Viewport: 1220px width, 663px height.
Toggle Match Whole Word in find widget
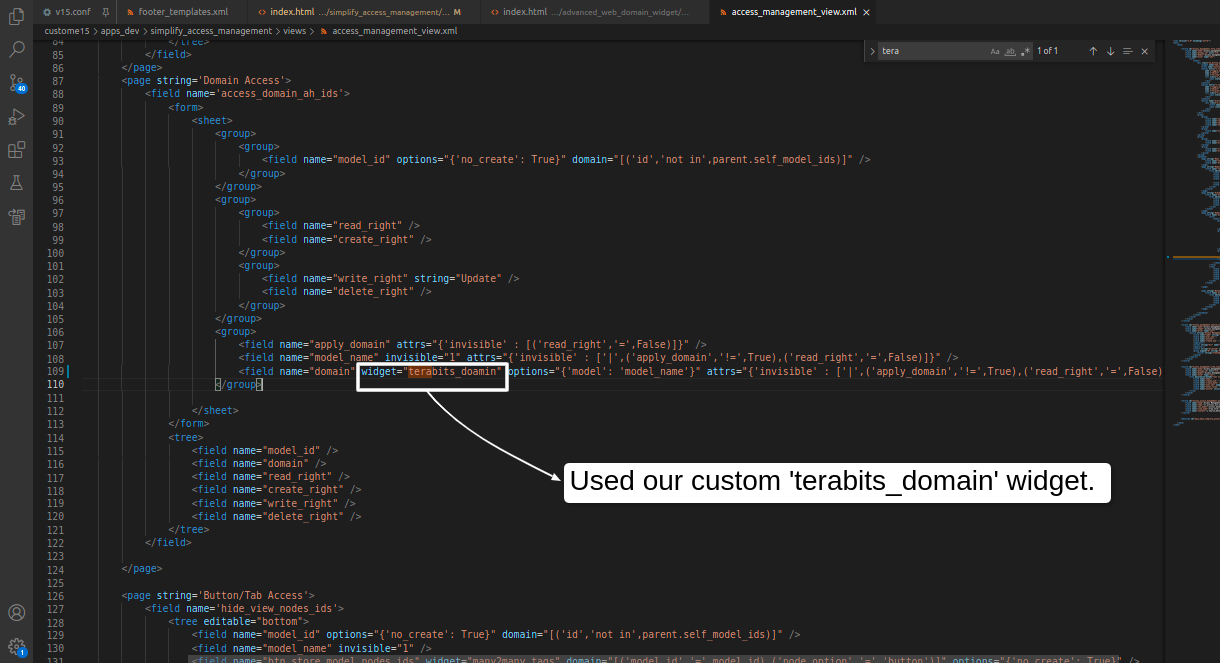(1010, 51)
